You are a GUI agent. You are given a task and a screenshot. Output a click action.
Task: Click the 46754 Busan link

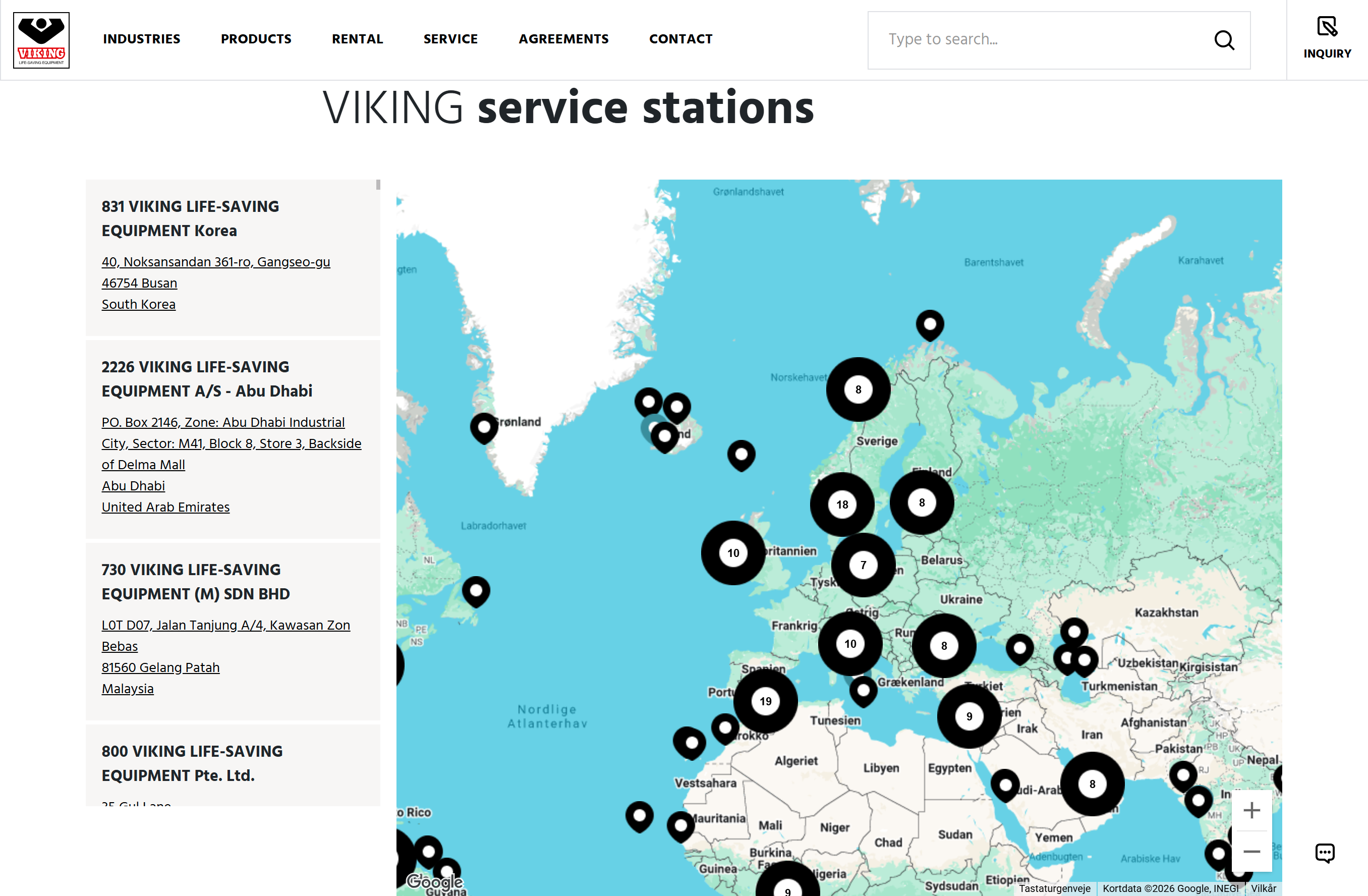tap(139, 283)
